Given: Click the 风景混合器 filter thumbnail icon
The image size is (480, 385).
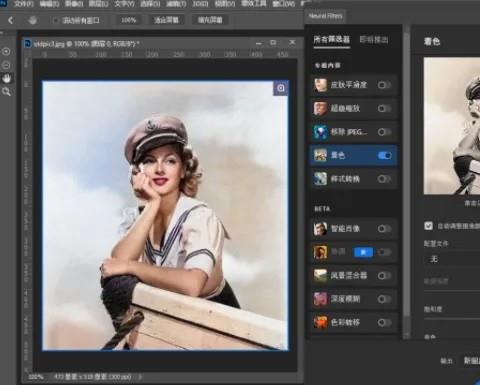Looking at the screenshot, I should (320, 276).
